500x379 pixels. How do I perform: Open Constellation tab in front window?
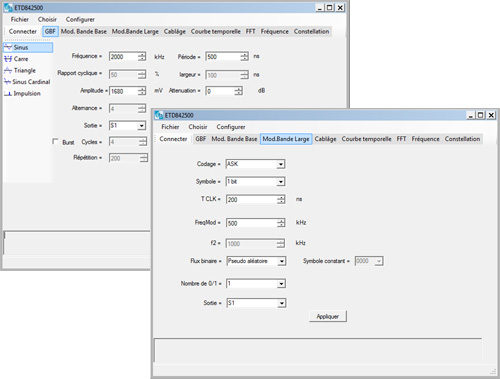click(x=462, y=139)
